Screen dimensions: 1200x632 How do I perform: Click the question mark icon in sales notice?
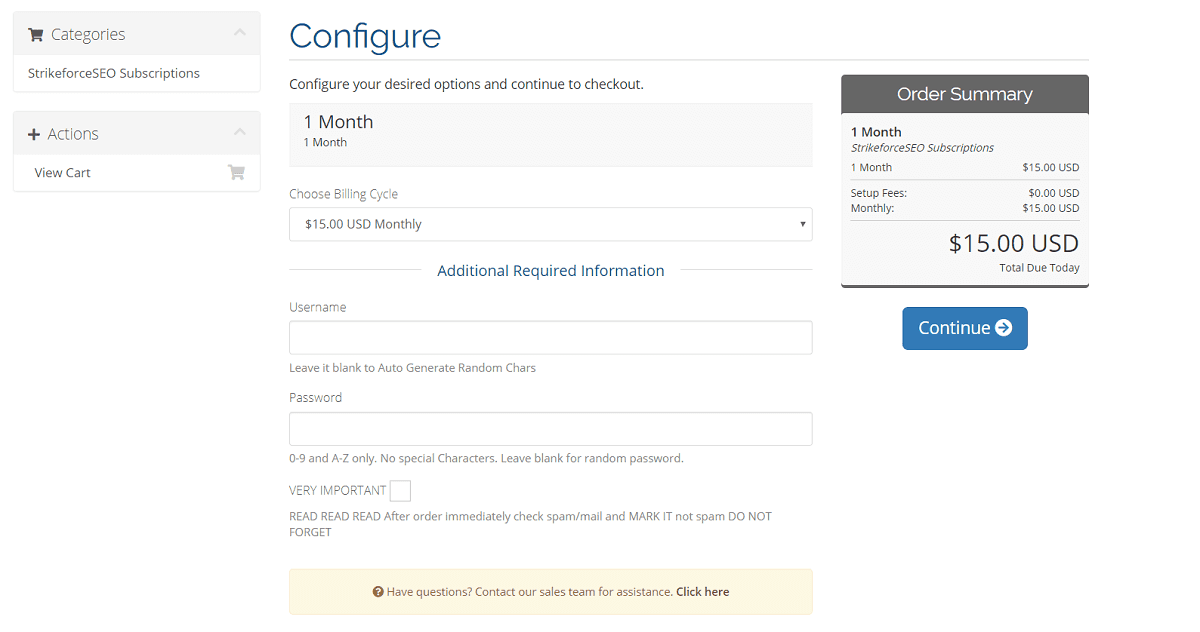tap(378, 592)
